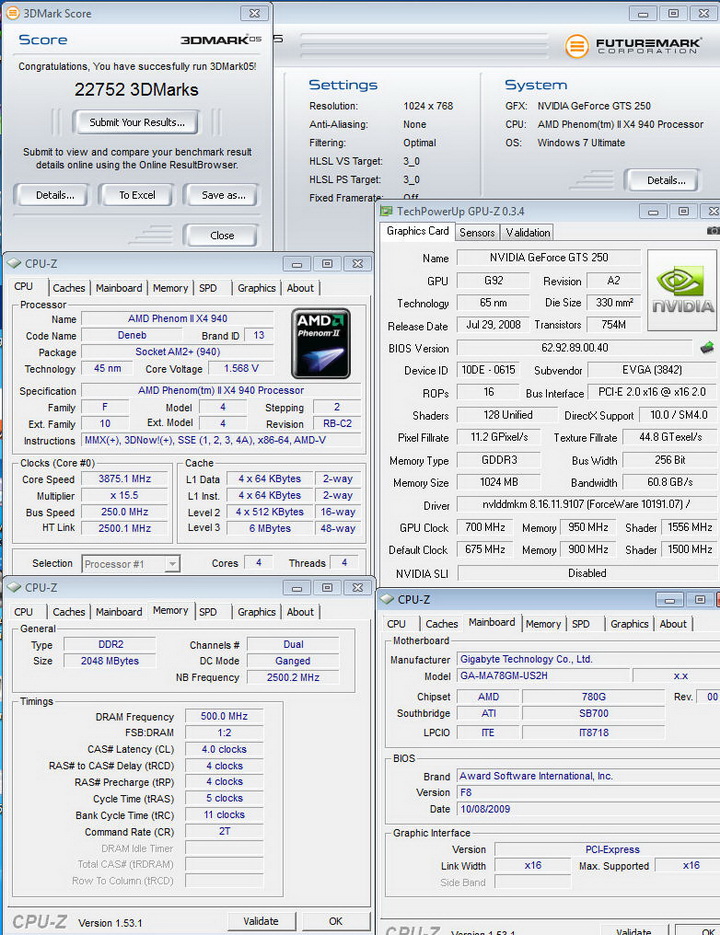The width and height of the screenshot is (720, 935).
Task: Open Memory tab in Mainboard CPU-Z window
Action: (x=543, y=624)
